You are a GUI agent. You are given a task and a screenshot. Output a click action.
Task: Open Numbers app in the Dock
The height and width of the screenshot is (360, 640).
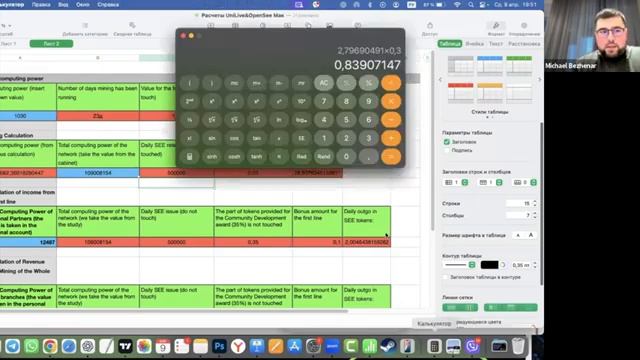point(369,347)
